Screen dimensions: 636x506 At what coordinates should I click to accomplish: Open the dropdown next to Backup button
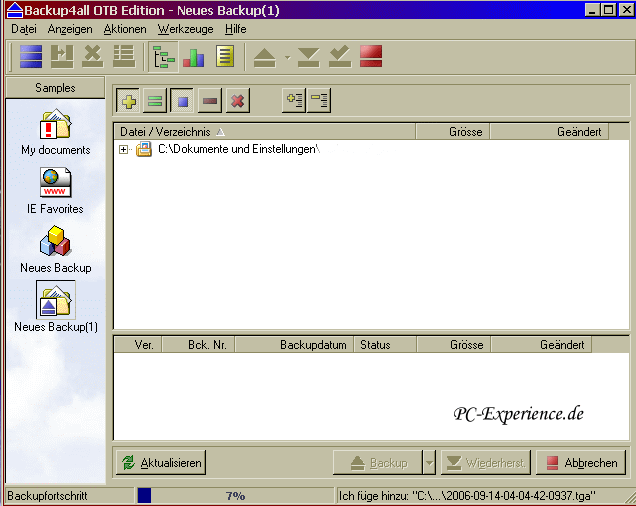(429, 462)
